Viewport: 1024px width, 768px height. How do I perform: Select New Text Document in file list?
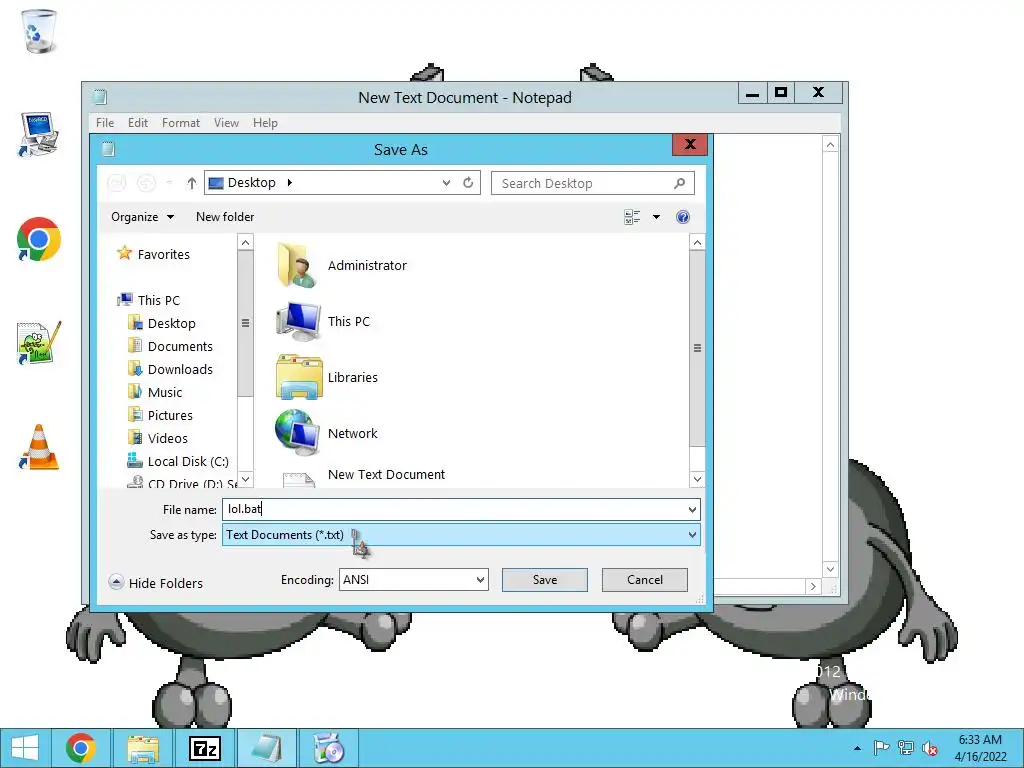pos(364,477)
